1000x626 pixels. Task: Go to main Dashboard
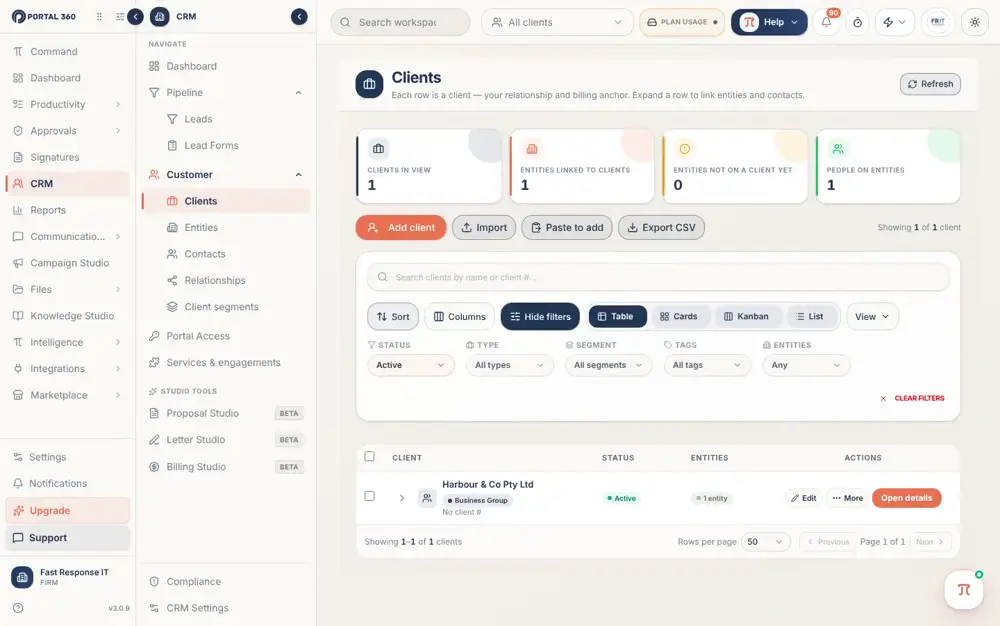67,78
